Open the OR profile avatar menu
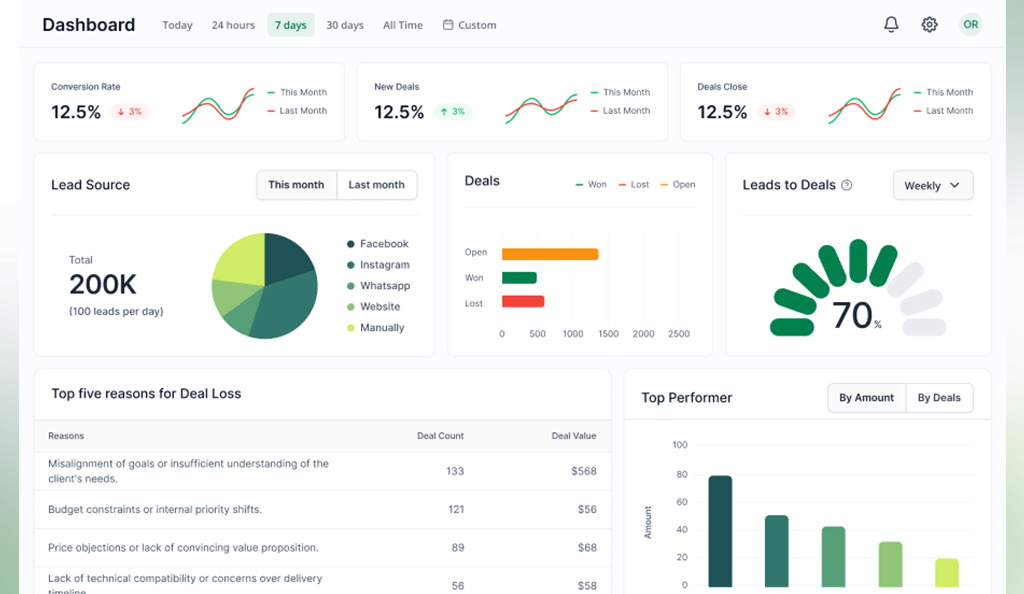This screenshot has height=594, width=1024. (970, 24)
